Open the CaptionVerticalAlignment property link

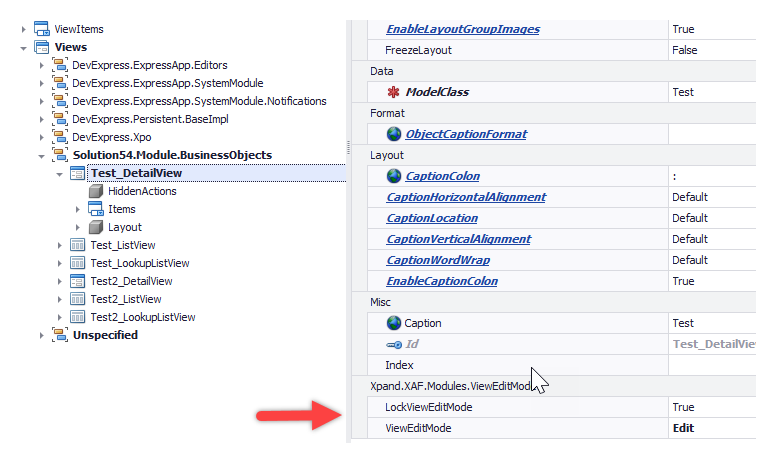pos(458,239)
